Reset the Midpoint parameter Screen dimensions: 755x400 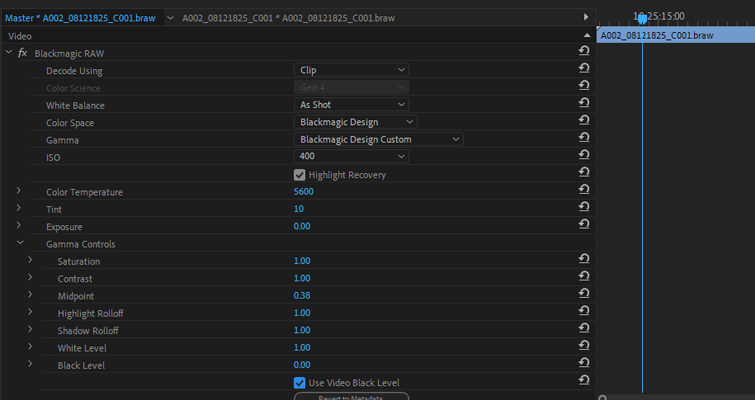click(x=583, y=296)
